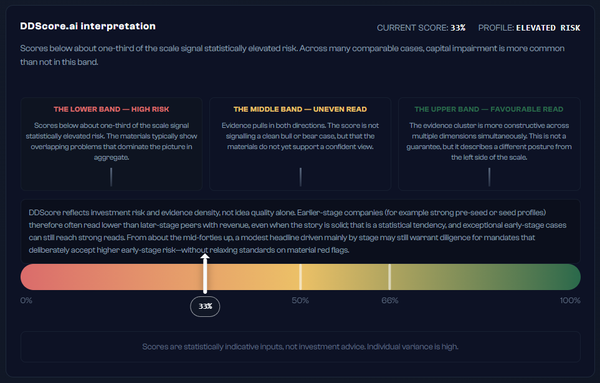Click the investment advice disclaimer box
The height and width of the screenshot is (383, 600).
tap(300, 347)
